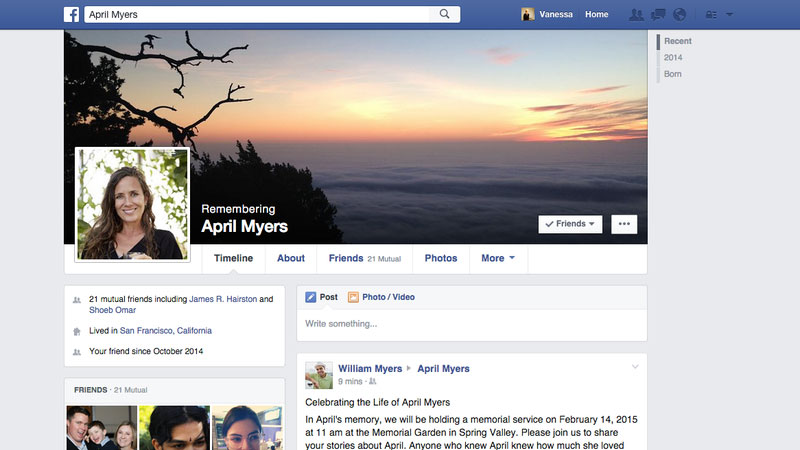Go to Home in the top bar
The image size is (800, 450).
(x=596, y=14)
